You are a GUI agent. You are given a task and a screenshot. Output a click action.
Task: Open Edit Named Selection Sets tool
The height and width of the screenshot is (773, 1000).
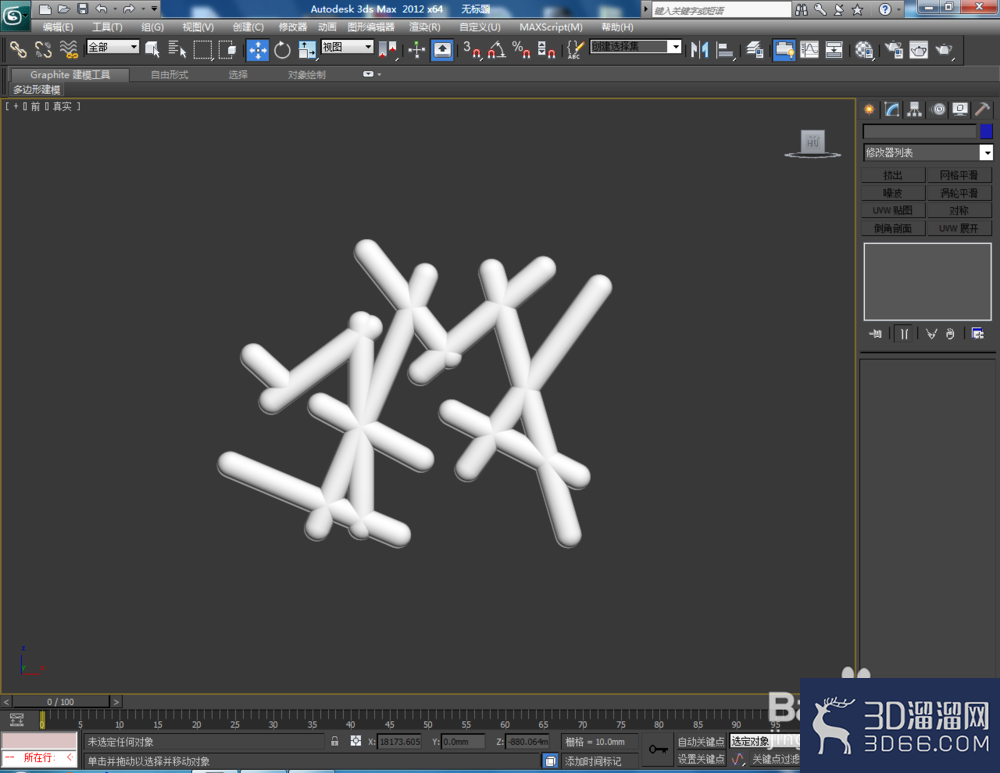coord(575,50)
